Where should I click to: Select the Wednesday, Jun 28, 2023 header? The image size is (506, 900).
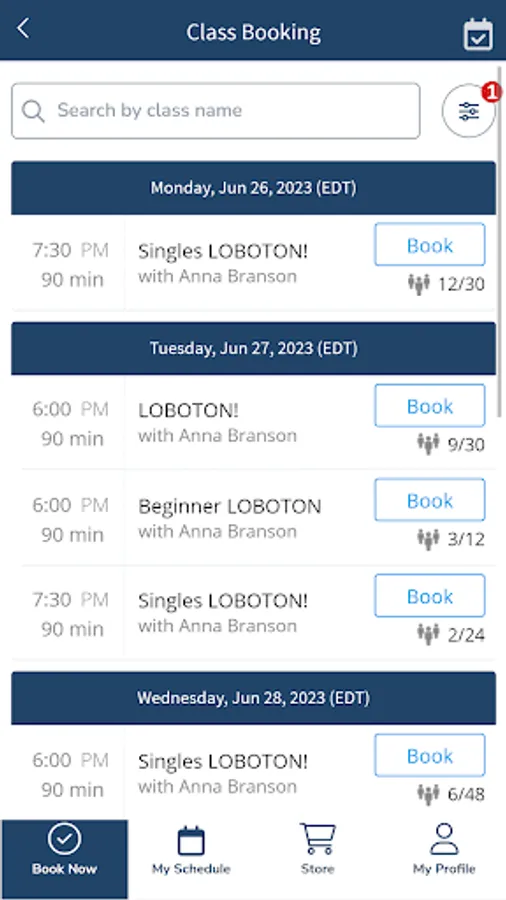click(x=254, y=698)
